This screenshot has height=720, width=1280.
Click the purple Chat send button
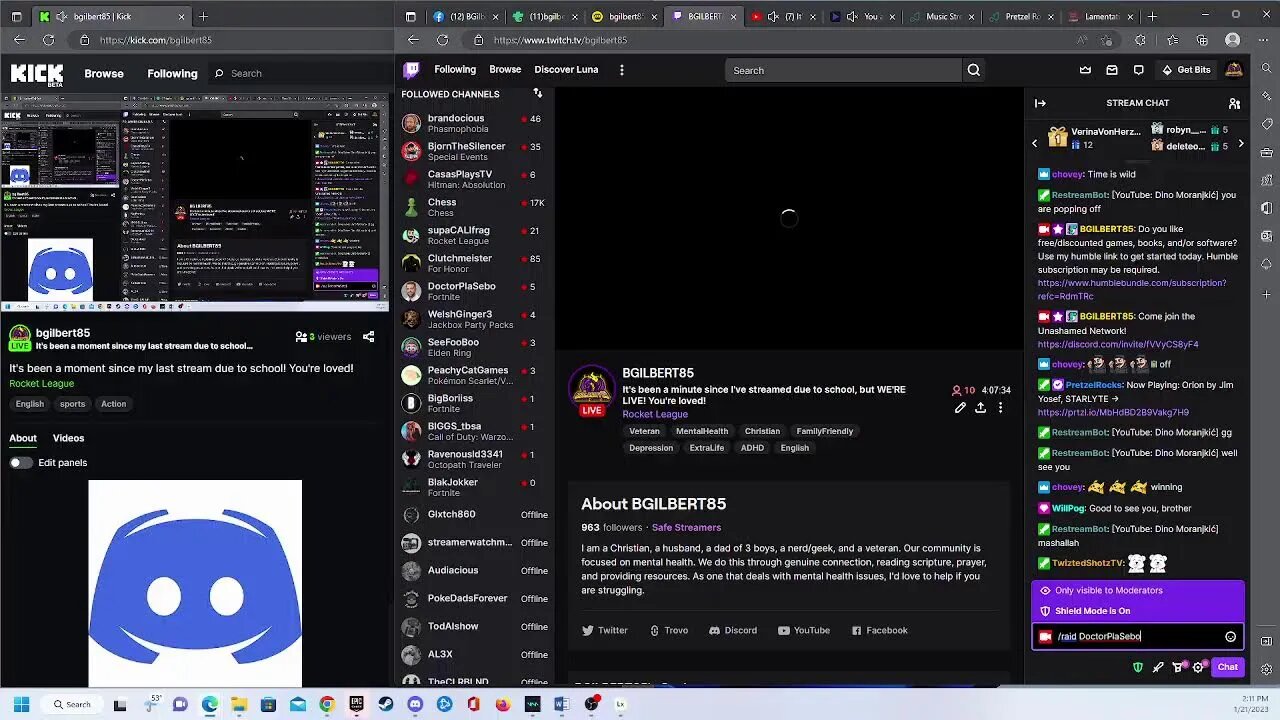[1228, 667]
